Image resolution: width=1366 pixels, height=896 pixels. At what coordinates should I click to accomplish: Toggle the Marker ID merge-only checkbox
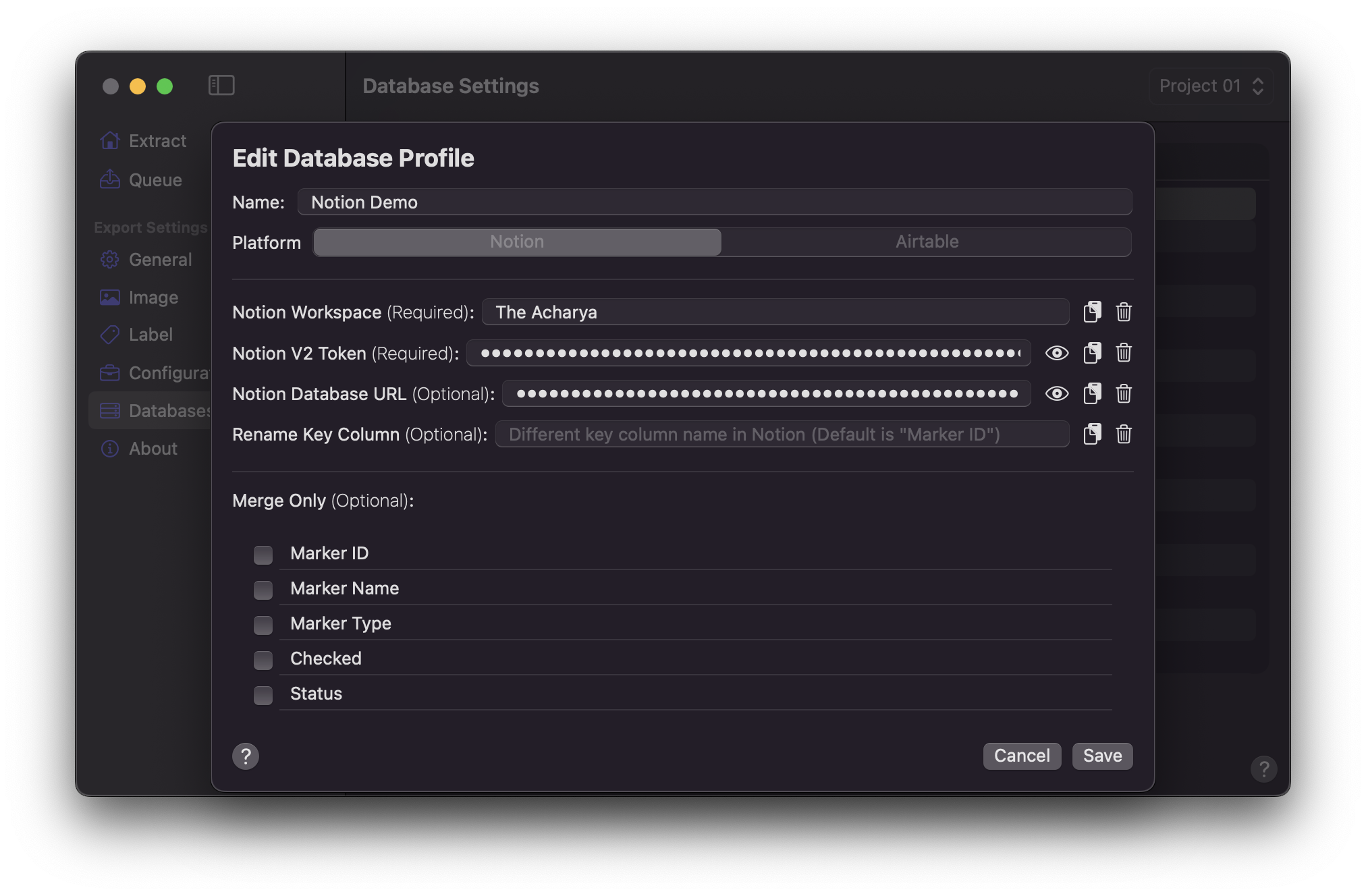pyautogui.click(x=262, y=553)
